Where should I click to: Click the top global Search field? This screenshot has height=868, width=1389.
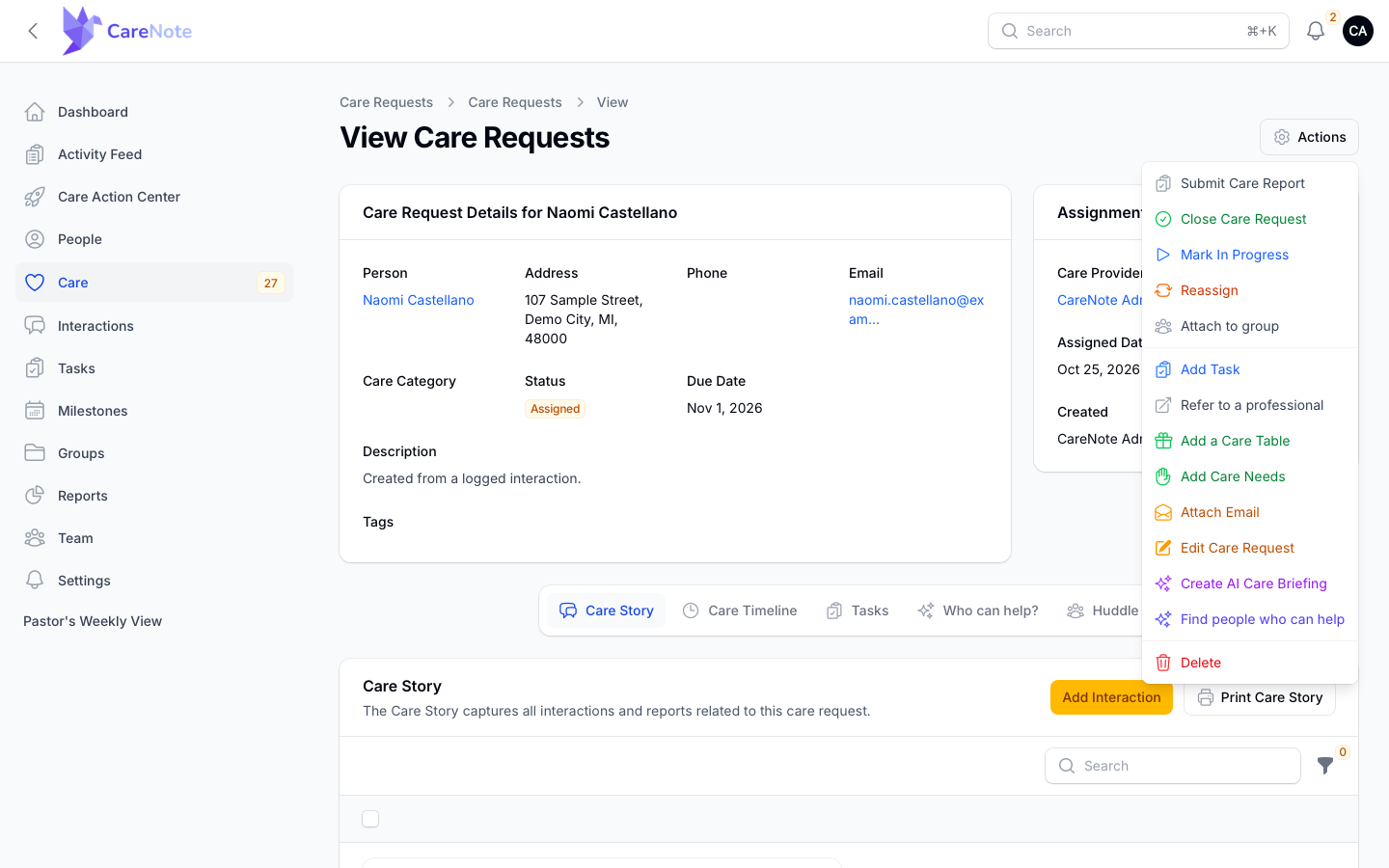pyautogui.click(x=1138, y=31)
